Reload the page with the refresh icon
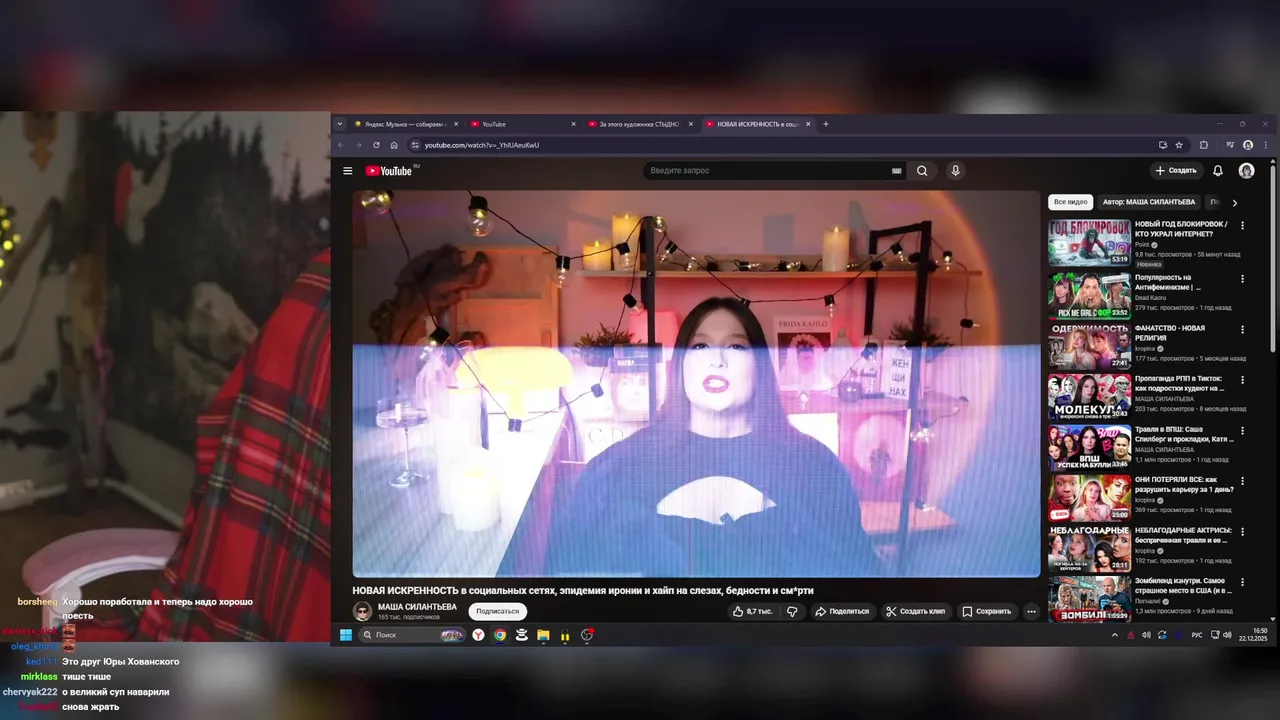The image size is (1280, 720). pos(376,145)
